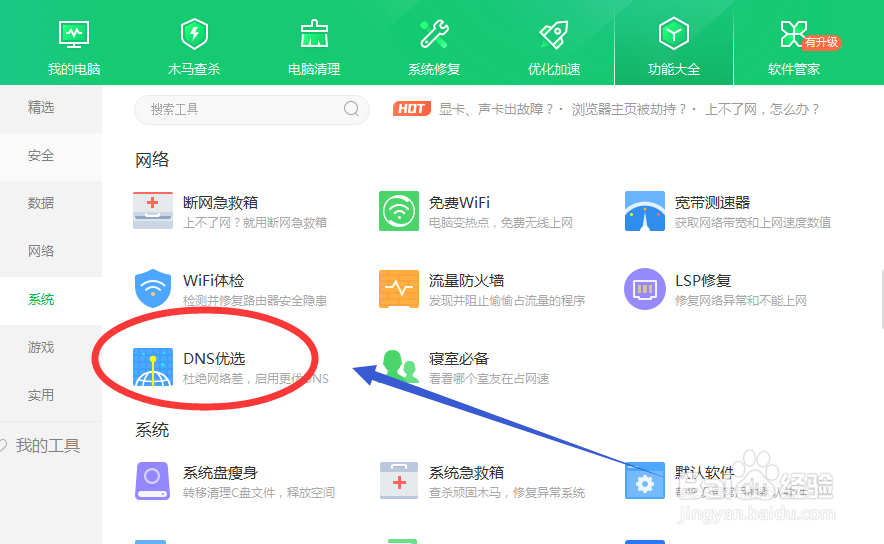
Task: Open 我的工具 in the sidebar
Action: 47,446
